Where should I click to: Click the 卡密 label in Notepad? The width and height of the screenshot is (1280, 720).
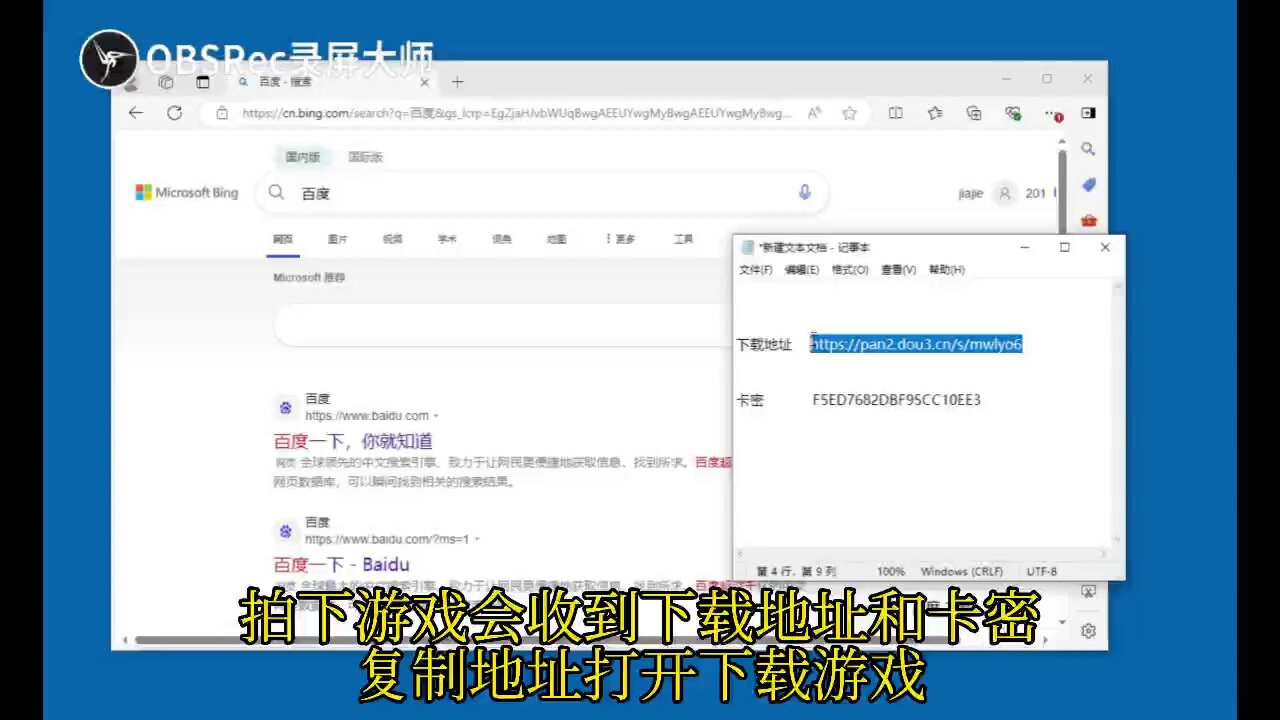[x=750, y=400]
